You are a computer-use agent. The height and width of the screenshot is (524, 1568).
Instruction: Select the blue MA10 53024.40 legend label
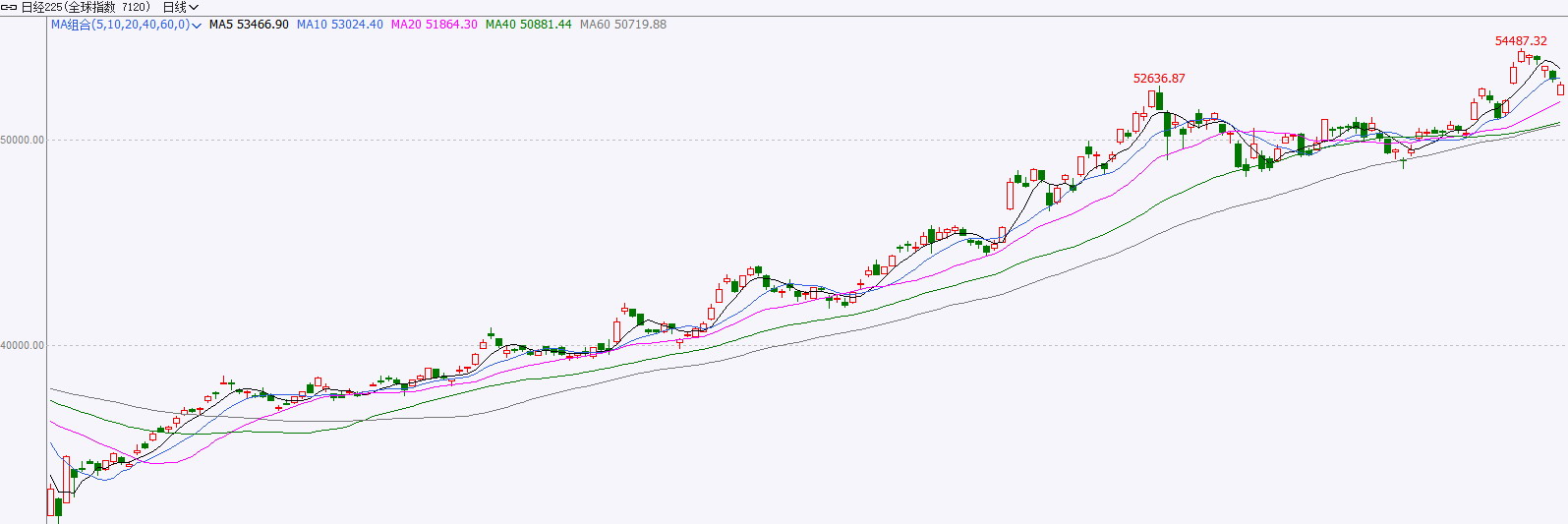pyautogui.click(x=339, y=25)
